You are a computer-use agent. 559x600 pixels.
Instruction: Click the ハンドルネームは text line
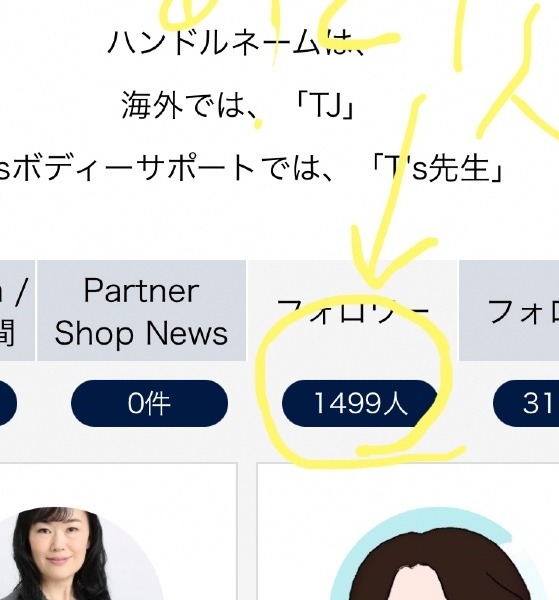click(x=235, y=42)
